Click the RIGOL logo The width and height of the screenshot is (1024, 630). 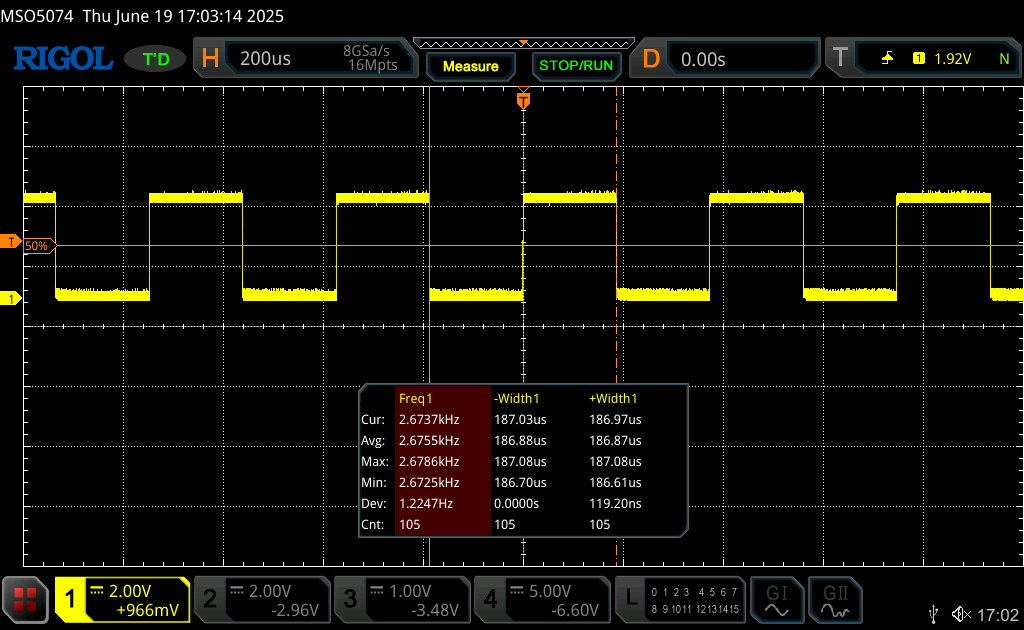[62, 59]
